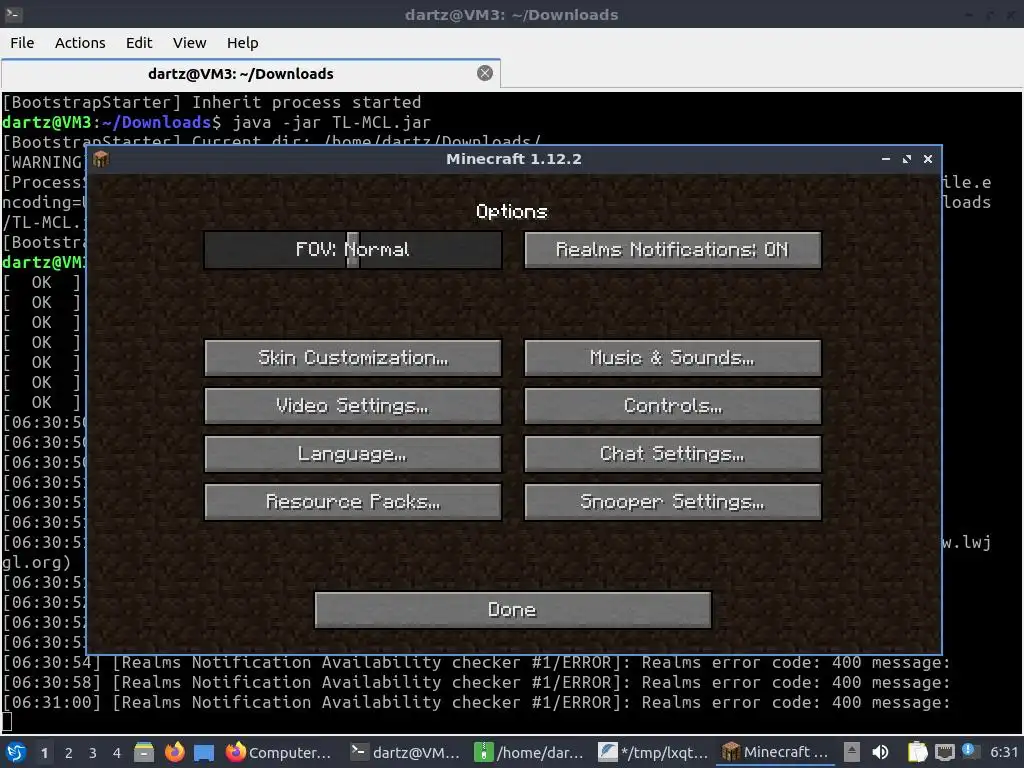
Task: Open the clipboard manager tray icon
Action: (918, 752)
